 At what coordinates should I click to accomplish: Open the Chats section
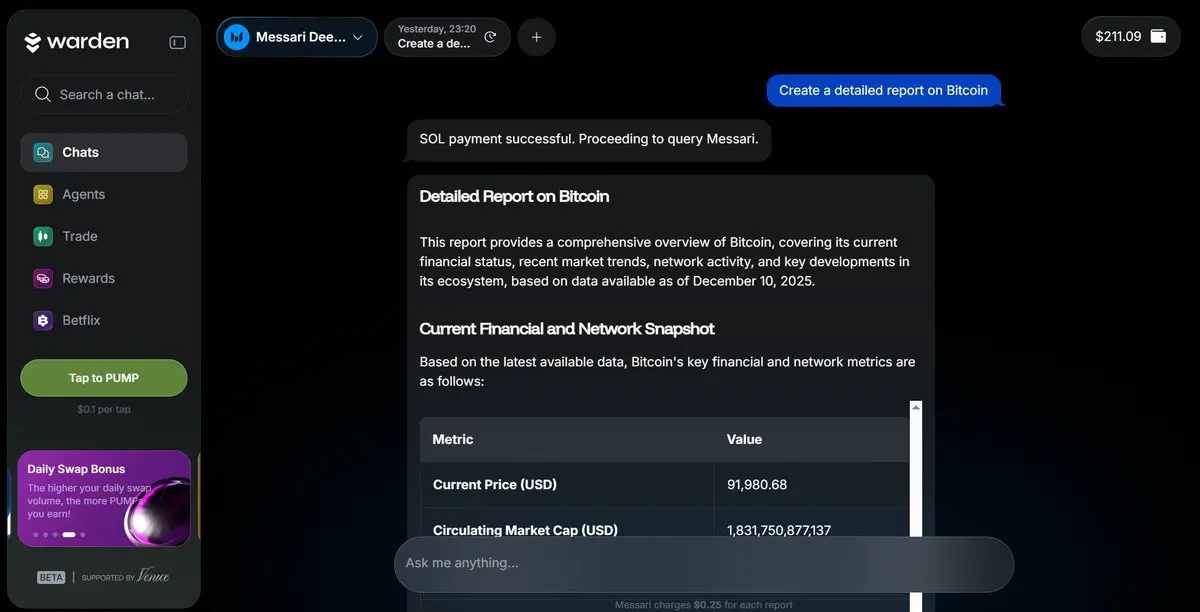coord(103,152)
